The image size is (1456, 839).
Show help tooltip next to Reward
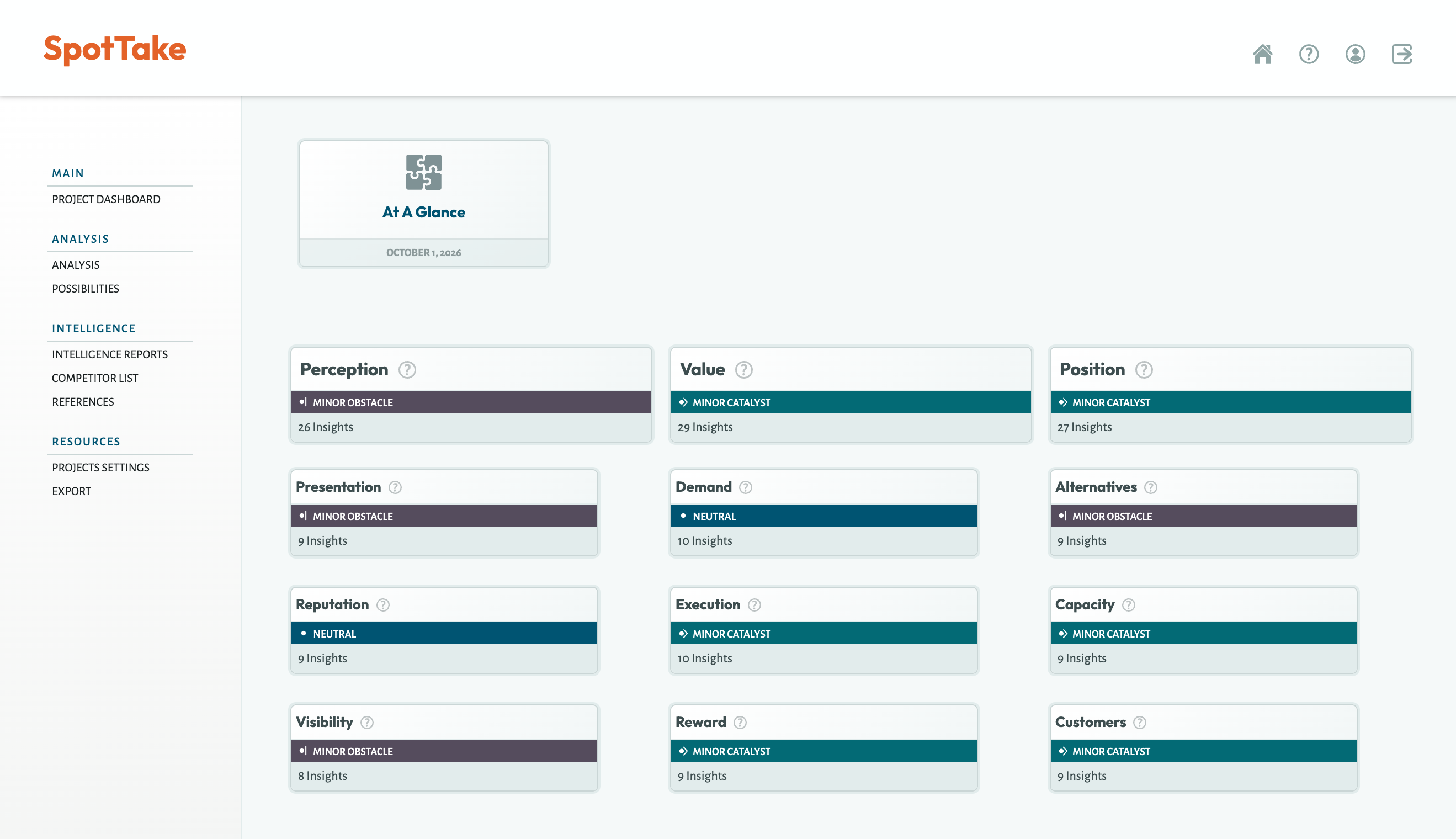[740, 723]
